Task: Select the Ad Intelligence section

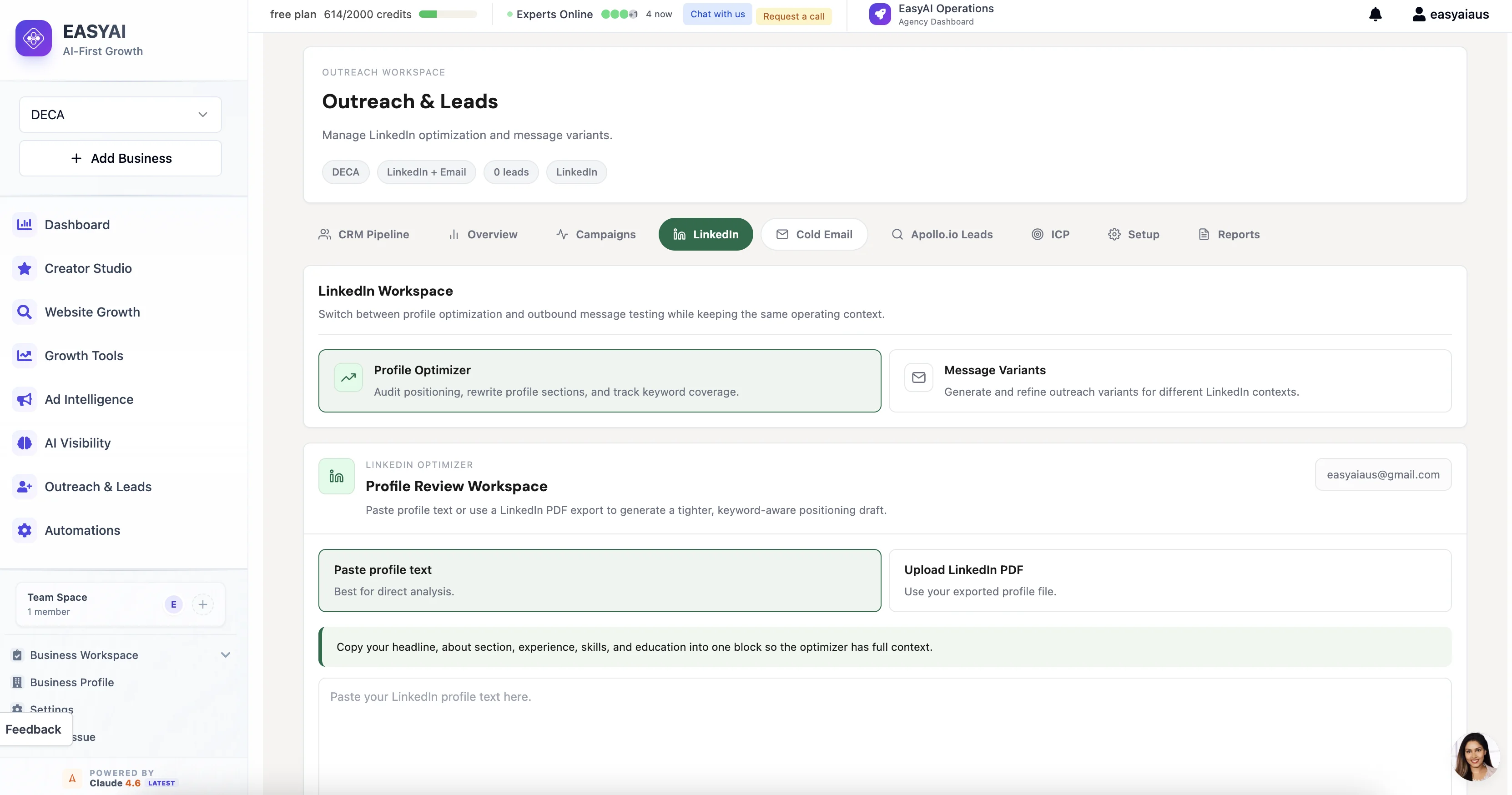Action: 89,399
